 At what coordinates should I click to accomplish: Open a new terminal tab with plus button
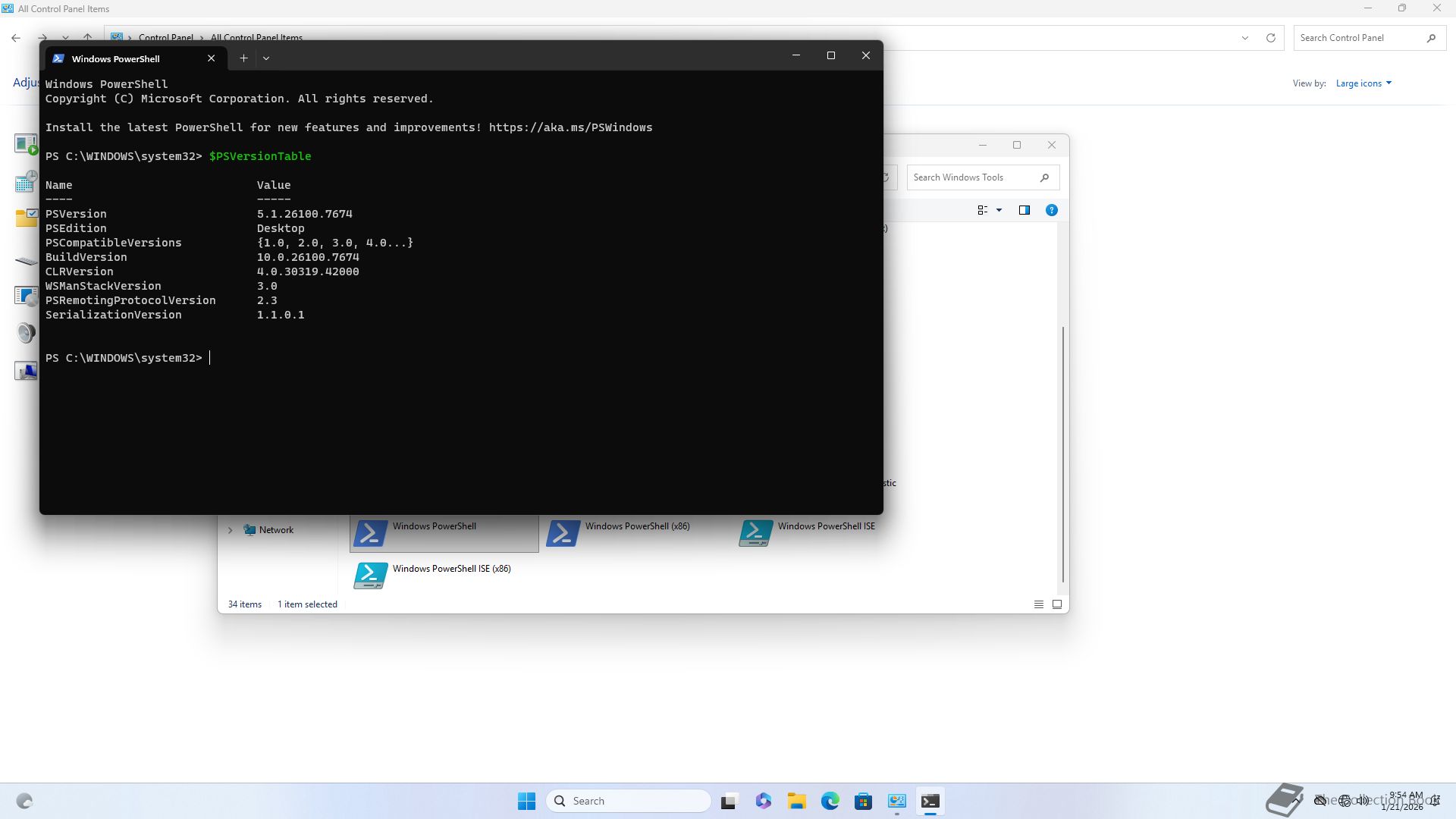243,58
